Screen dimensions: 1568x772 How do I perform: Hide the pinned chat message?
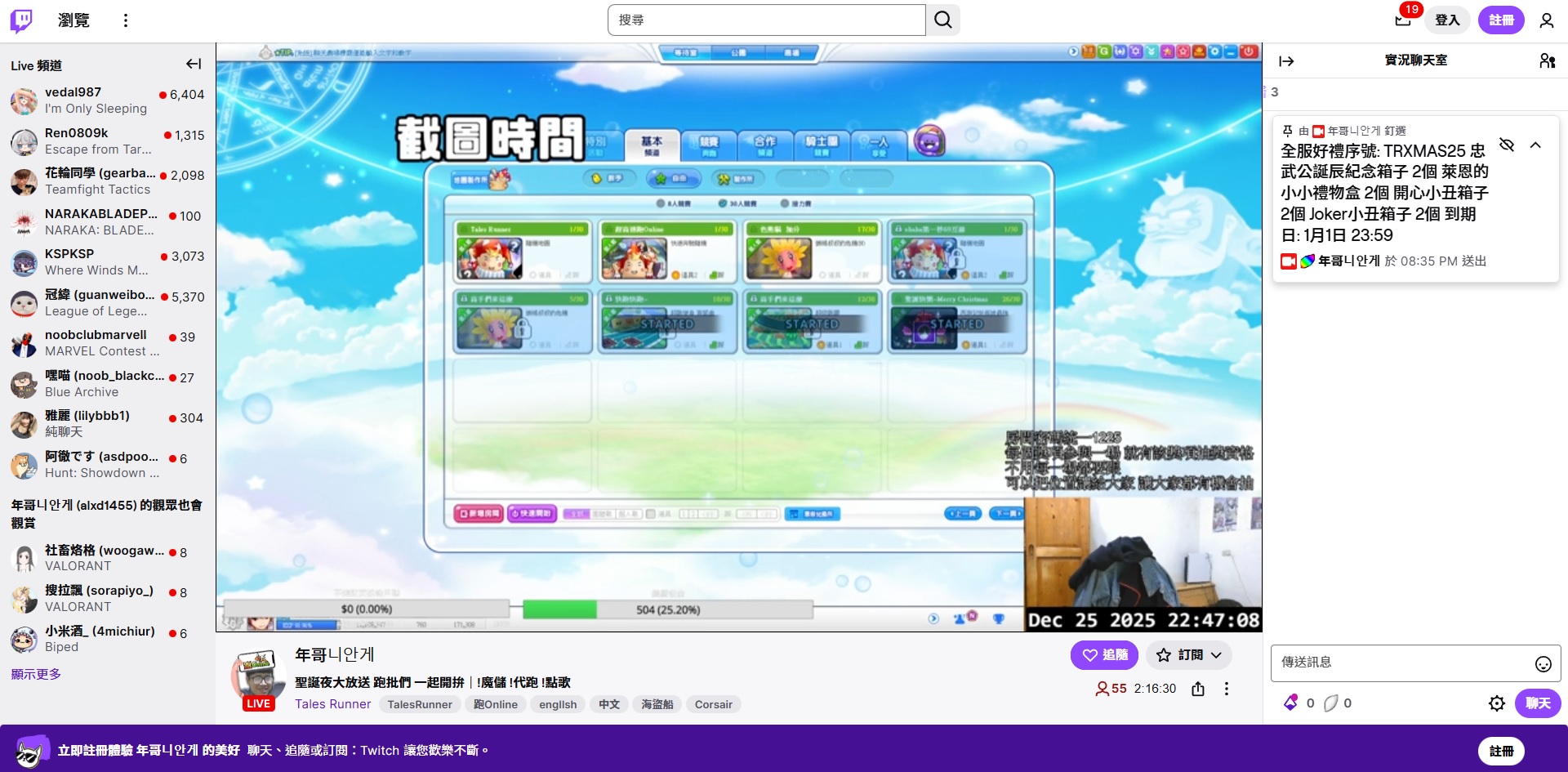tap(1507, 145)
